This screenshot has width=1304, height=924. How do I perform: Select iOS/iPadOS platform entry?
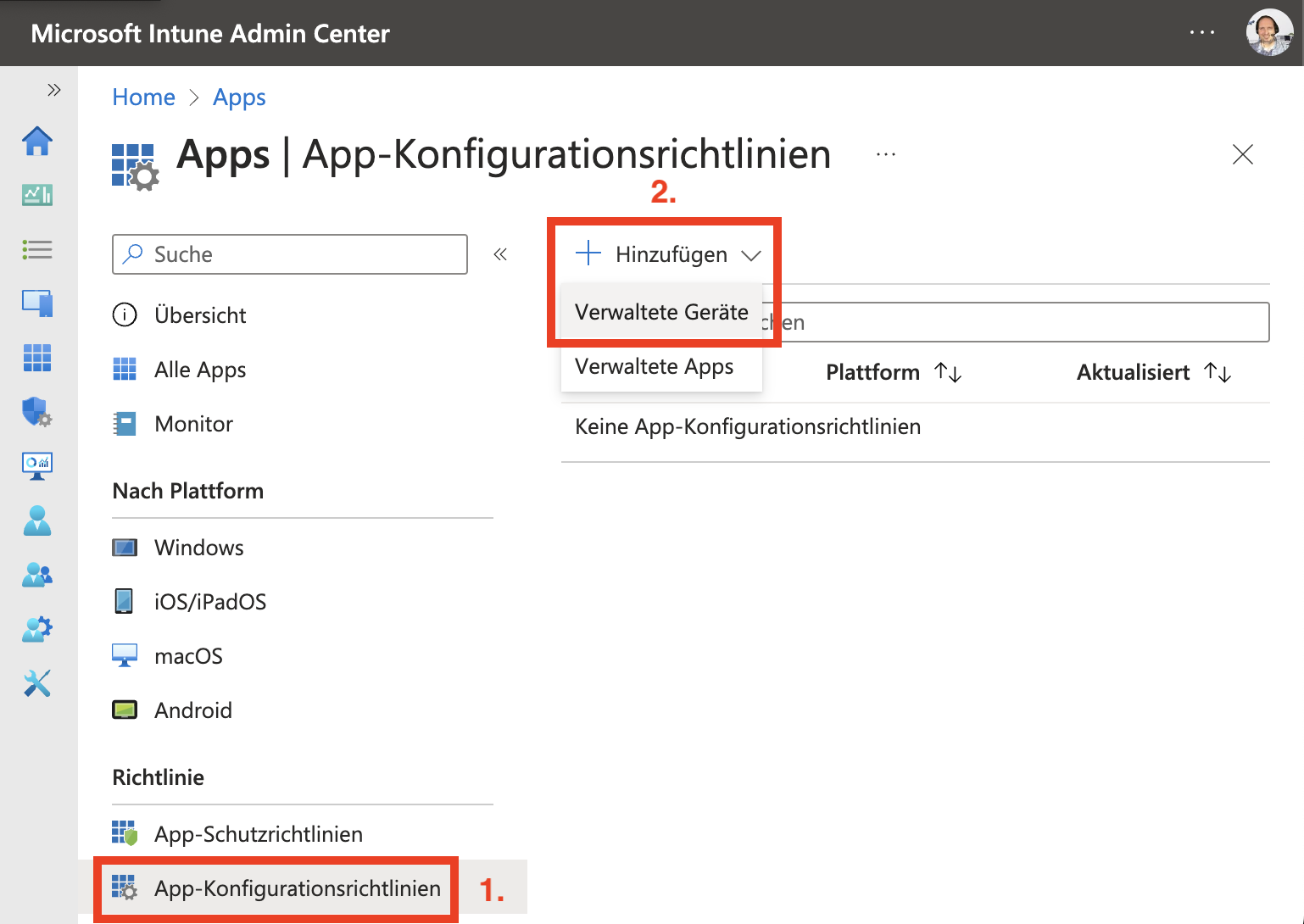[x=210, y=602]
